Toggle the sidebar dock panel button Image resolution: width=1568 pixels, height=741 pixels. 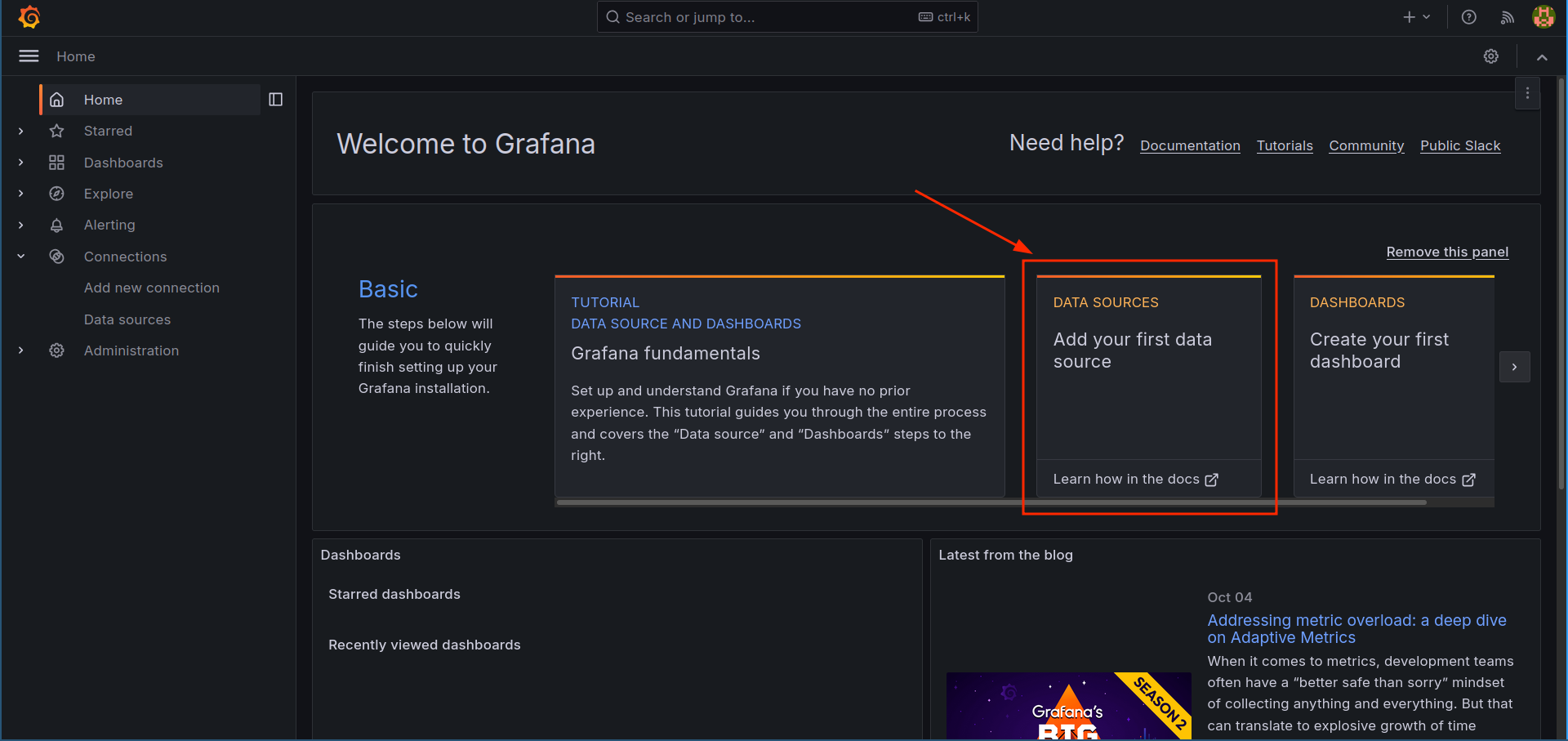pos(276,100)
